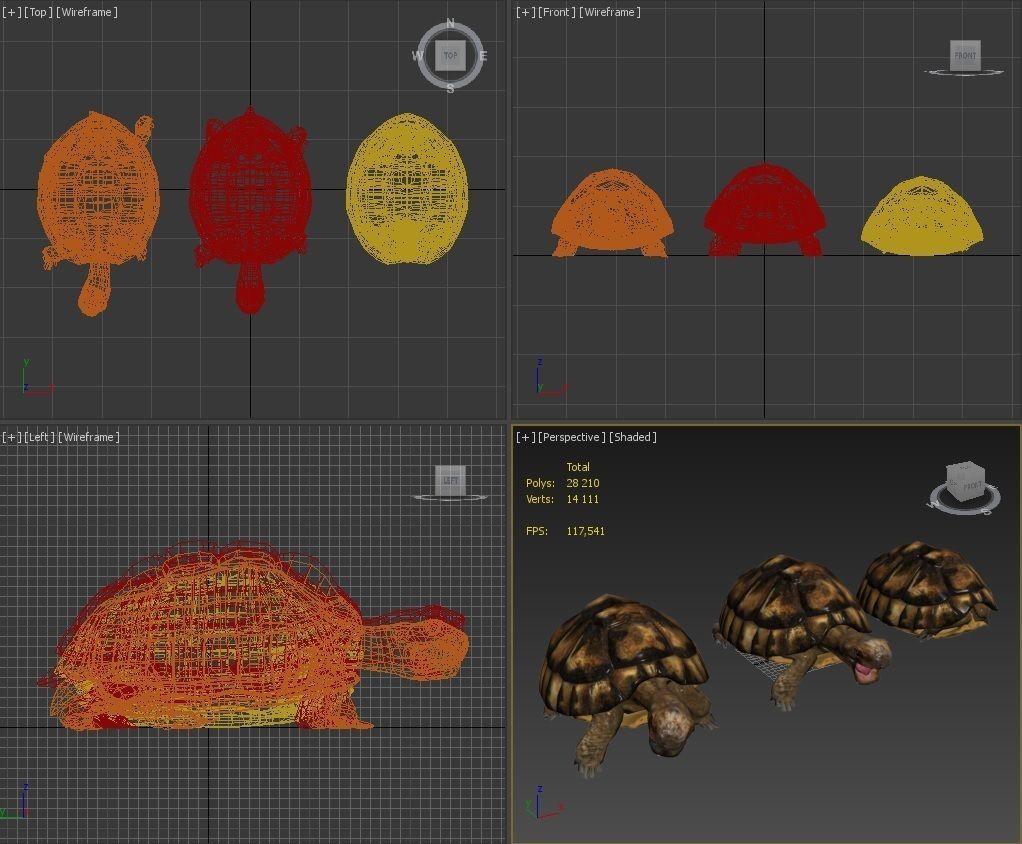
Task: Select the empty shell model in Perspective view
Action: tap(927, 590)
